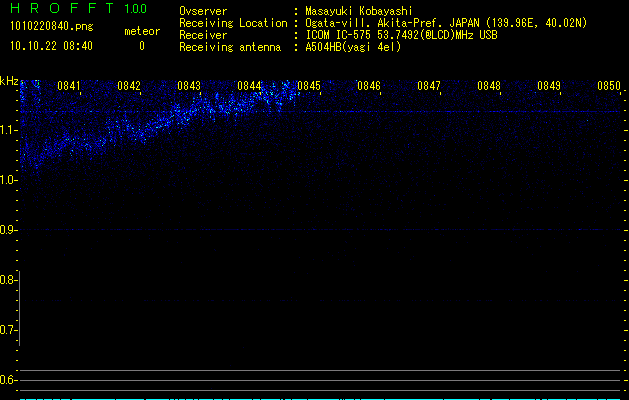Click the HROFFT 1.0.0 title text
Image resolution: width=629 pixels, height=400 pixels.
click(78, 8)
